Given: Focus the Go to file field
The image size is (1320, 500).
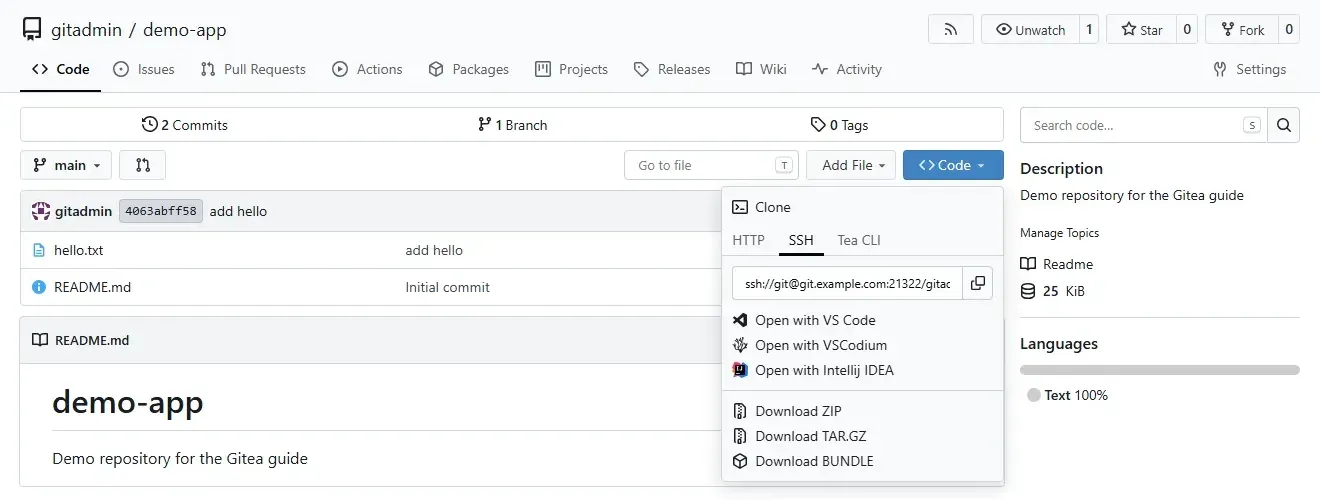Looking at the screenshot, I should [x=711, y=165].
